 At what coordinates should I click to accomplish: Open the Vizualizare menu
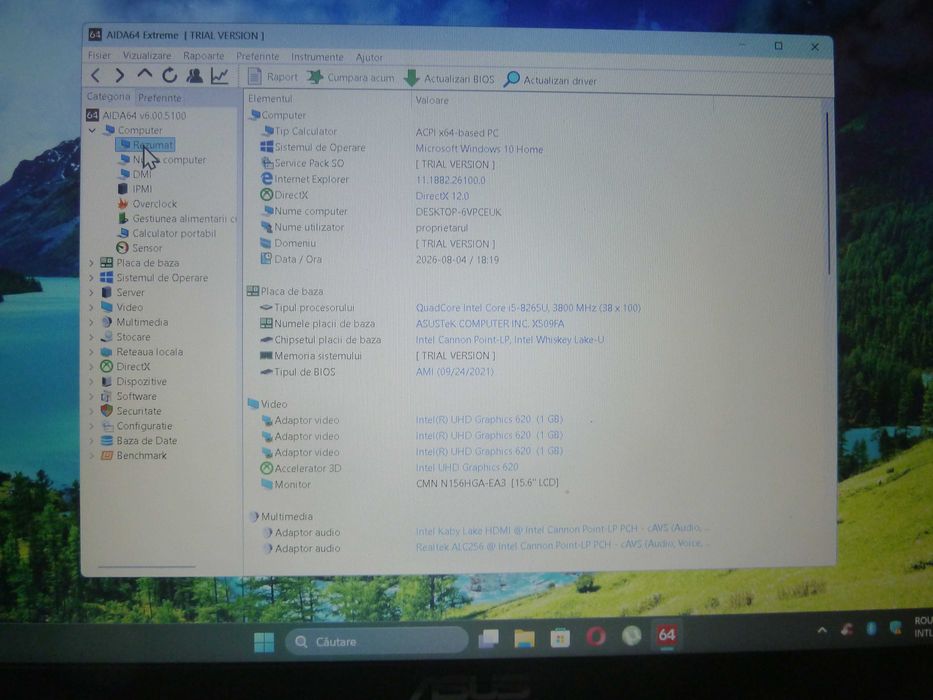point(146,55)
